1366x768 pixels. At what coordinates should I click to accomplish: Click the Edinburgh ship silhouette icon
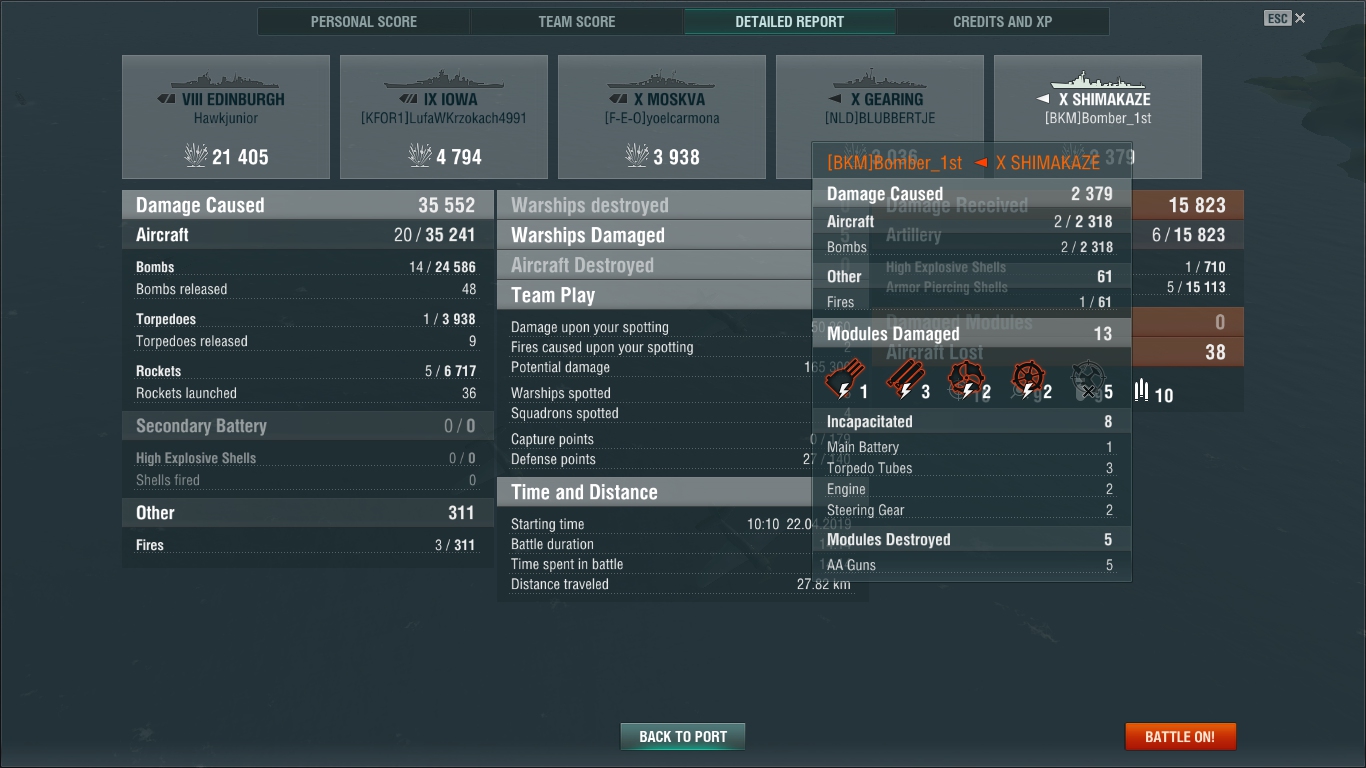click(x=226, y=80)
